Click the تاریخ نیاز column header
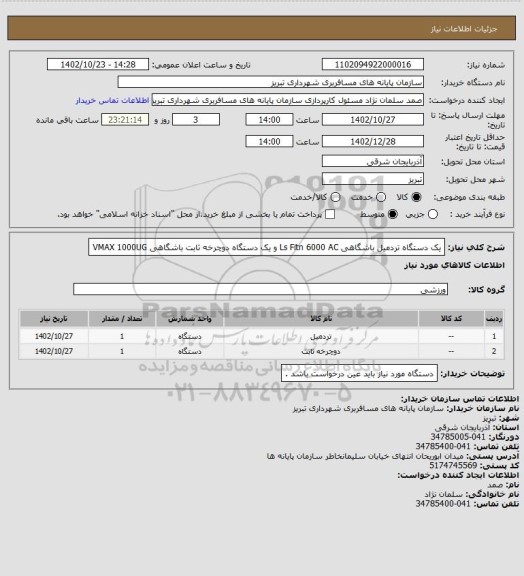 [54, 319]
